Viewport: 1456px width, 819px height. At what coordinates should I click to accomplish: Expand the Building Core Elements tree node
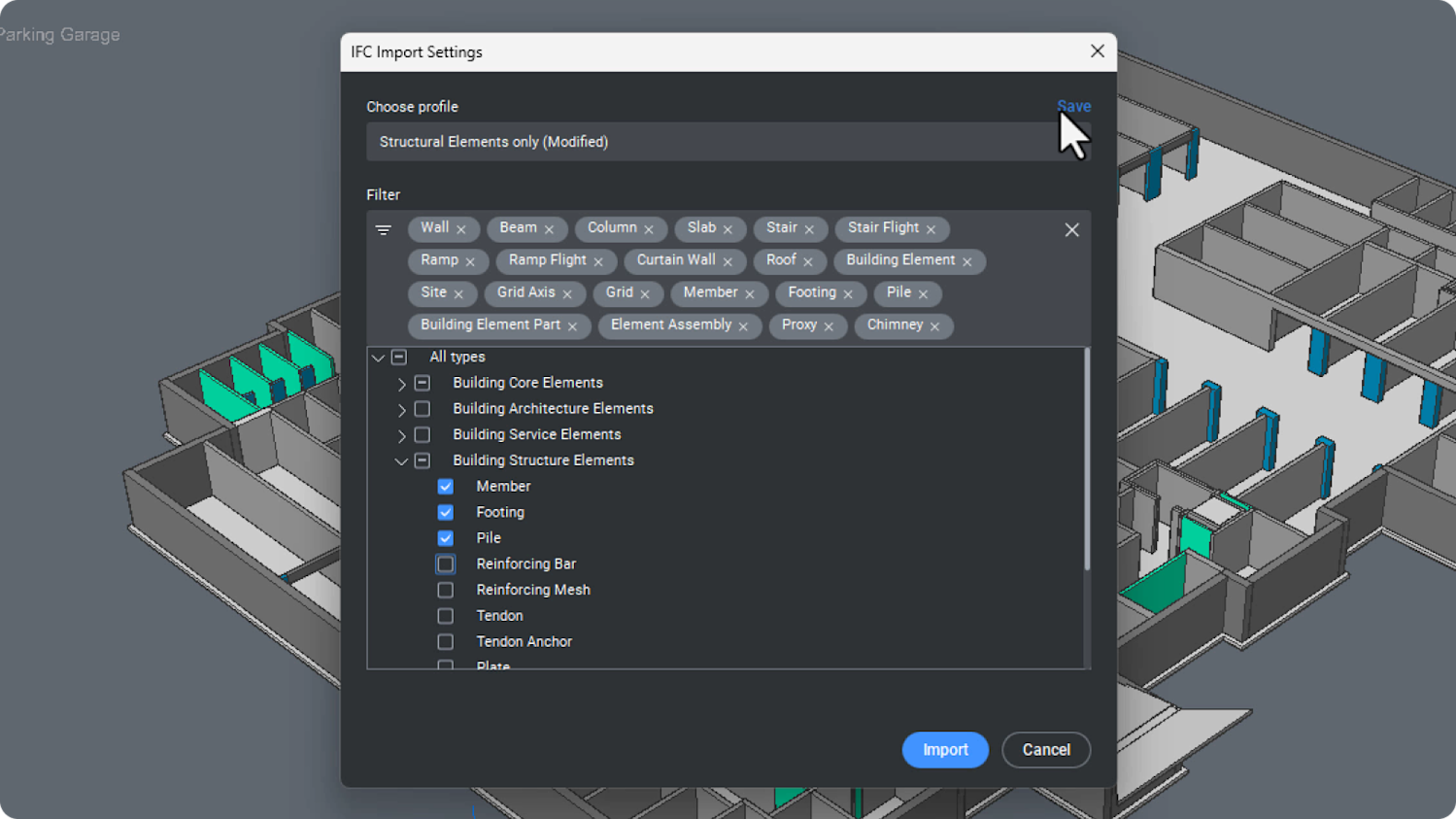401,383
